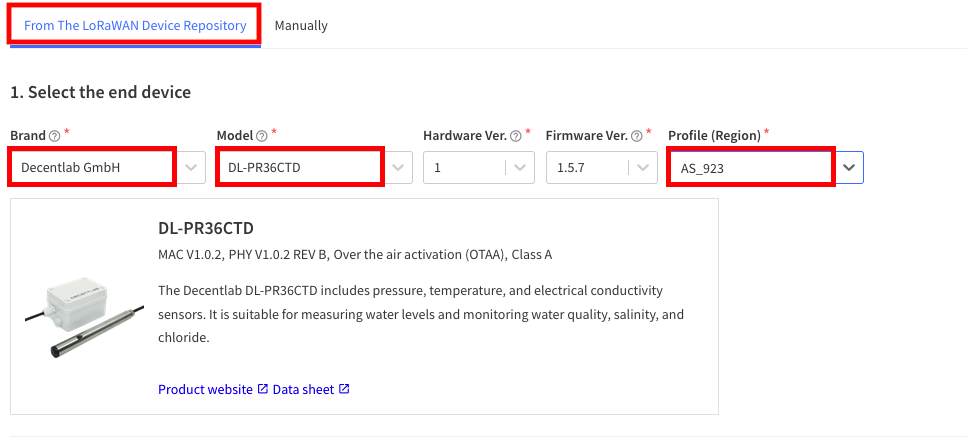Open the Model dropdown arrow
This screenshot has width=974, height=440.
398,168
